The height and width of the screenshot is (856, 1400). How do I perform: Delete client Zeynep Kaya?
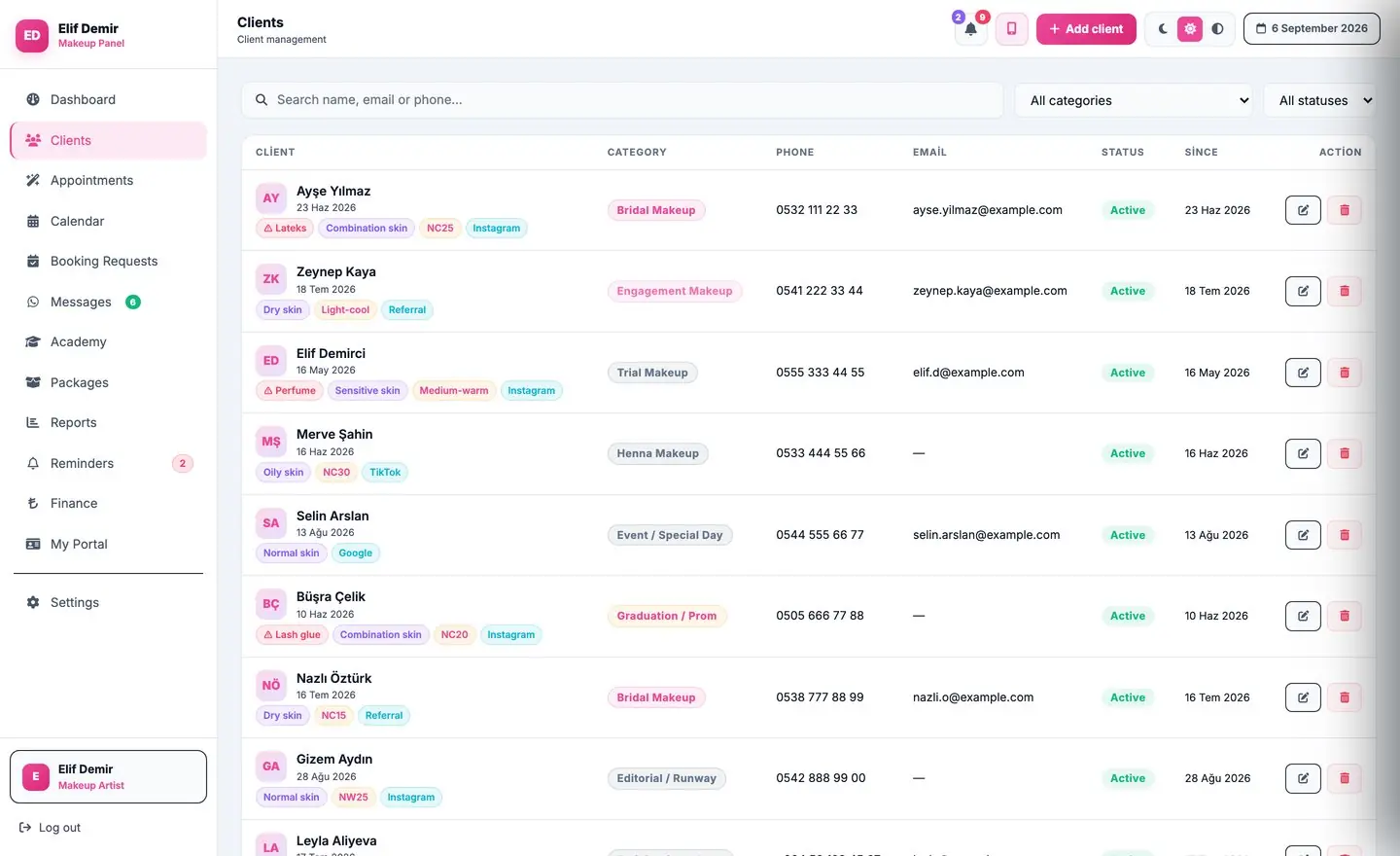pyautogui.click(x=1345, y=291)
